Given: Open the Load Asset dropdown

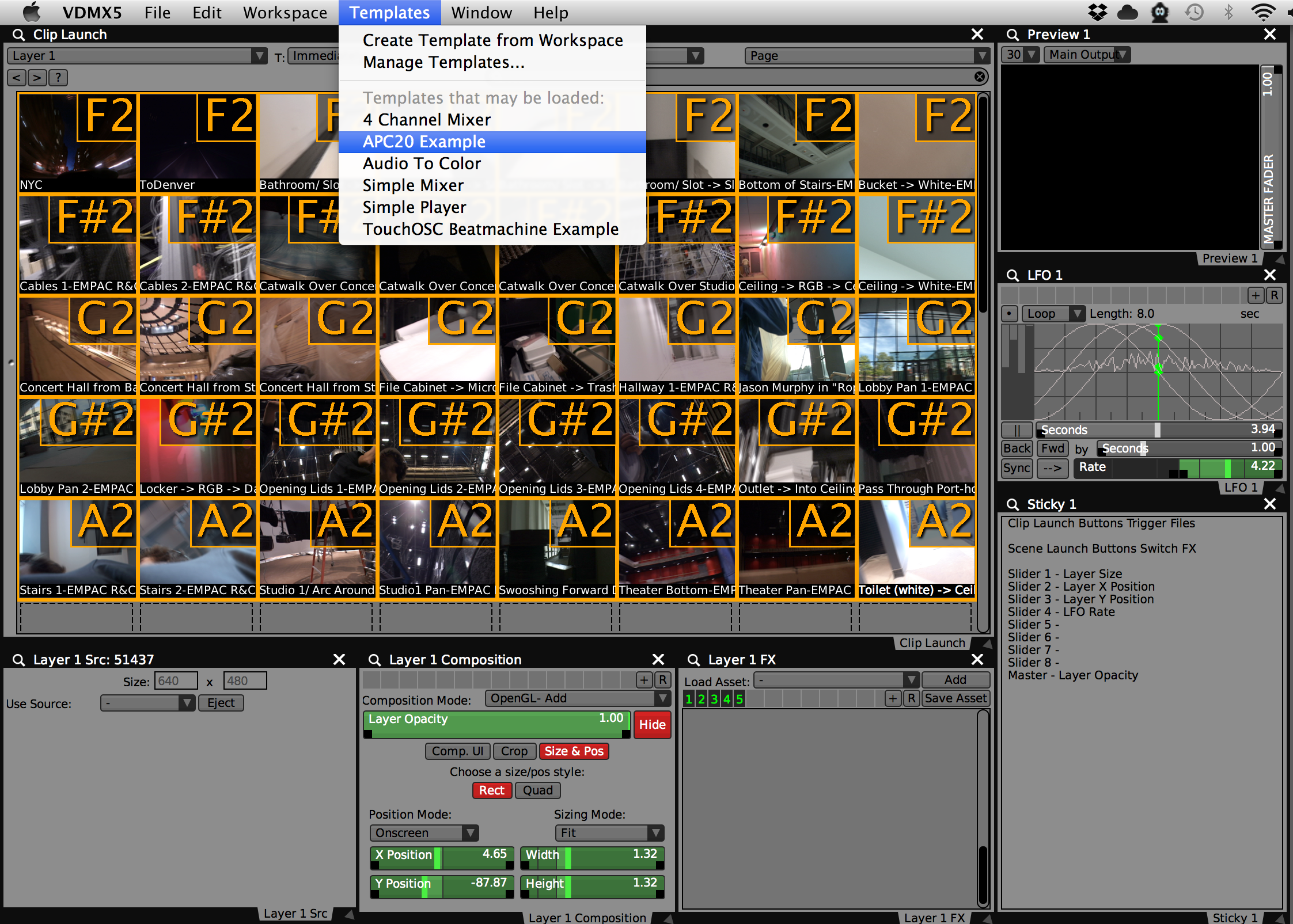Looking at the screenshot, I should (x=836, y=680).
